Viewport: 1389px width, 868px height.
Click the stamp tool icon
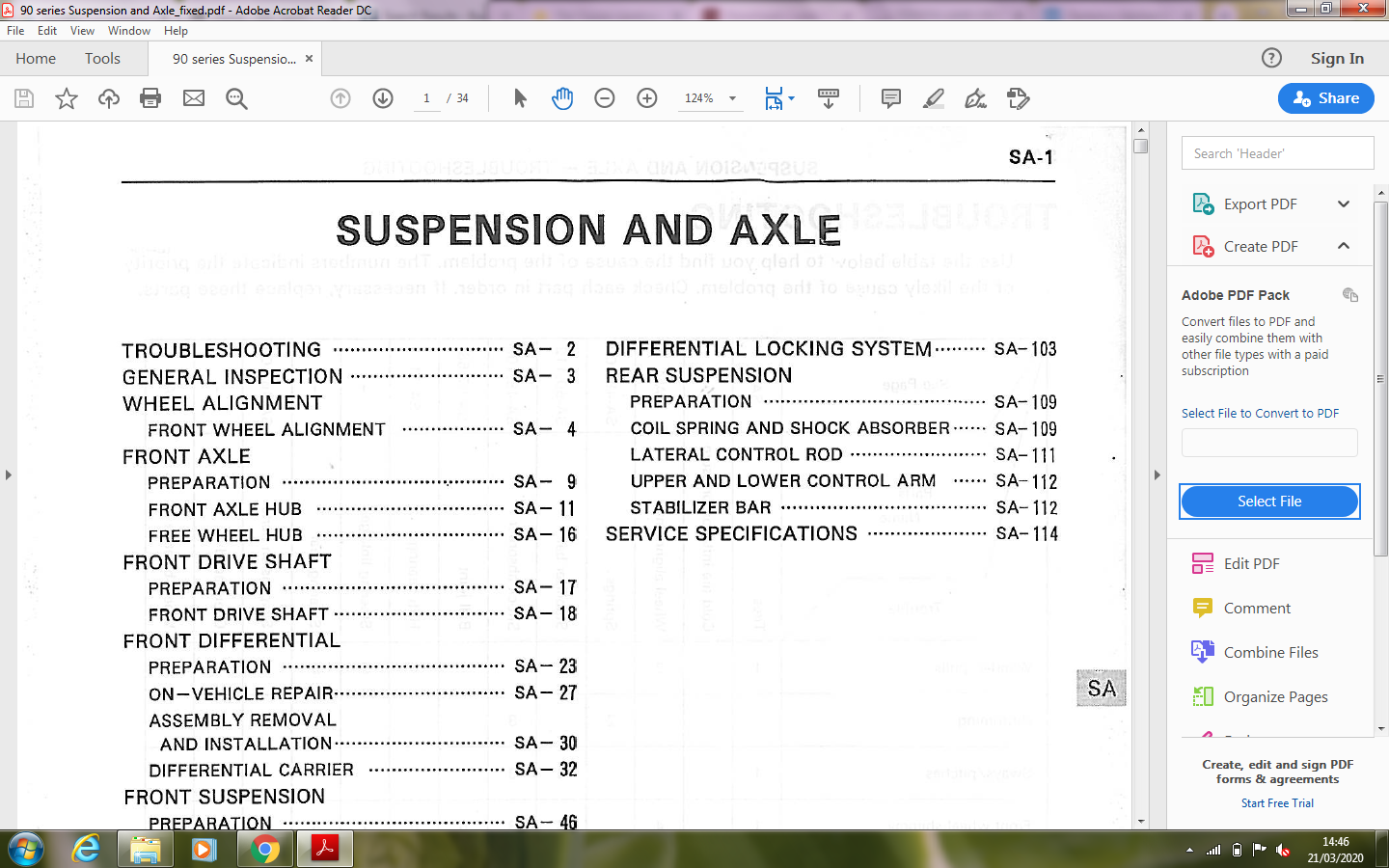(1019, 98)
